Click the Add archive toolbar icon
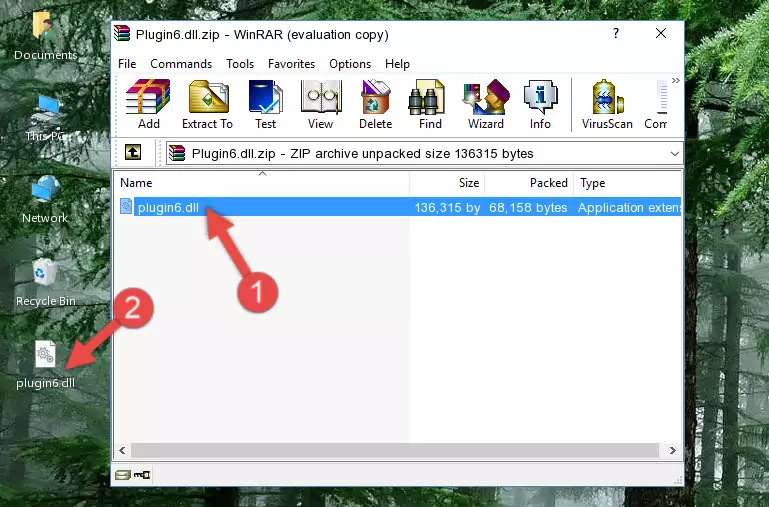This screenshot has height=507, width=769. [x=148, y=104]
